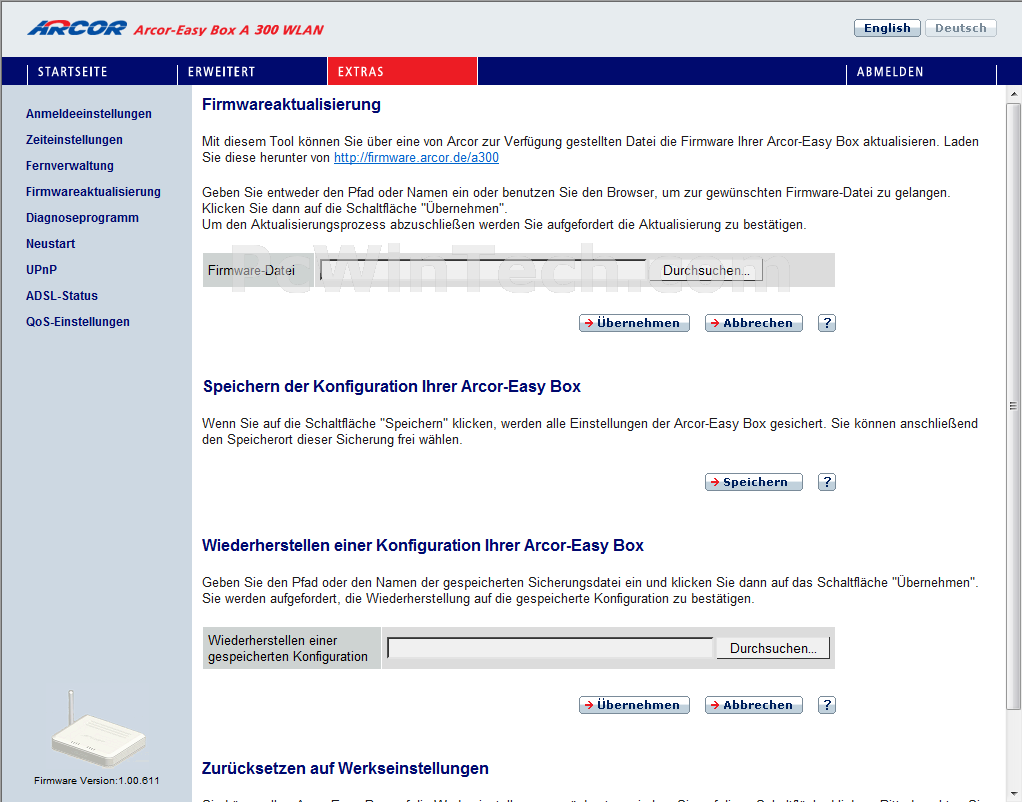This screenshot has width=1022, height=802.
Task: Focus the restore configuration file field
Action: tap(550, 648)
